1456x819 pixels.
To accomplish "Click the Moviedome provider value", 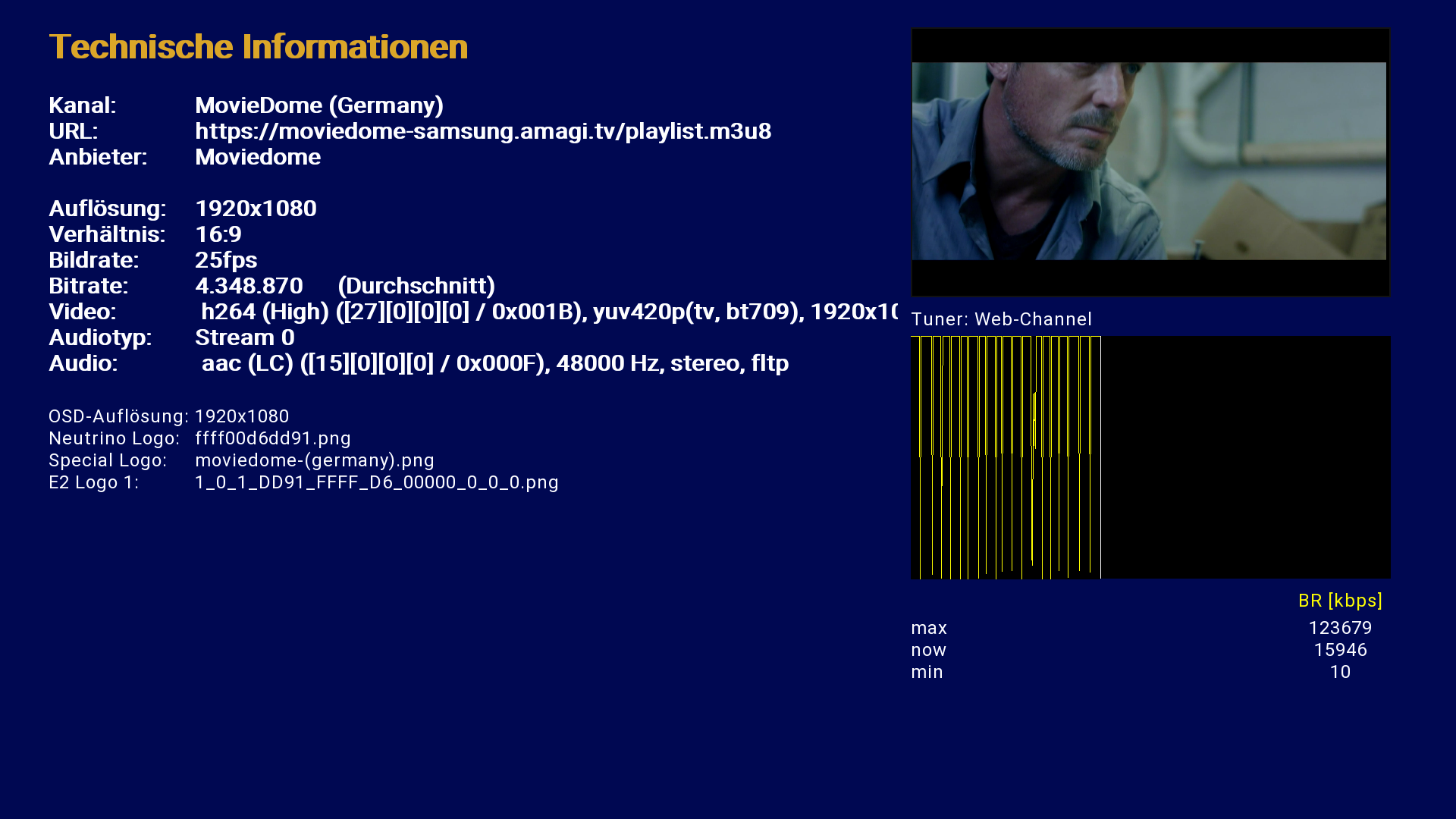I will pos(258,157).
